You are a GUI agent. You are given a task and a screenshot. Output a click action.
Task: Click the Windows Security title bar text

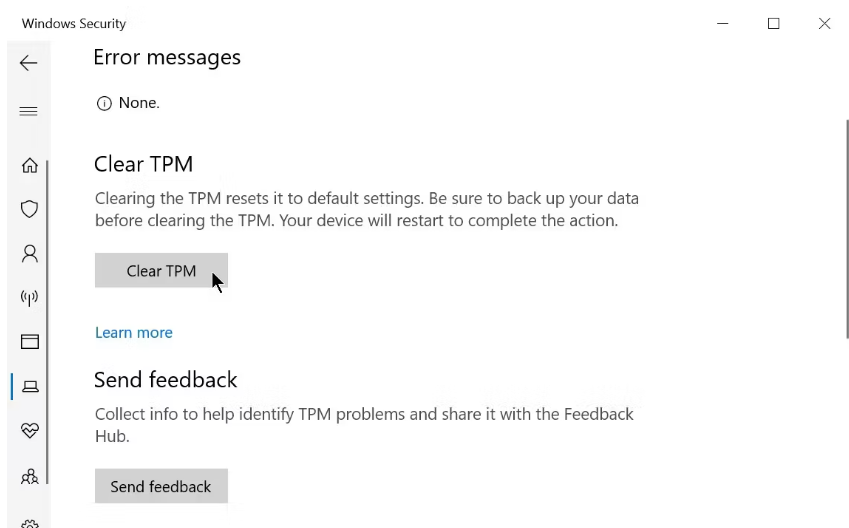point(74,23)
